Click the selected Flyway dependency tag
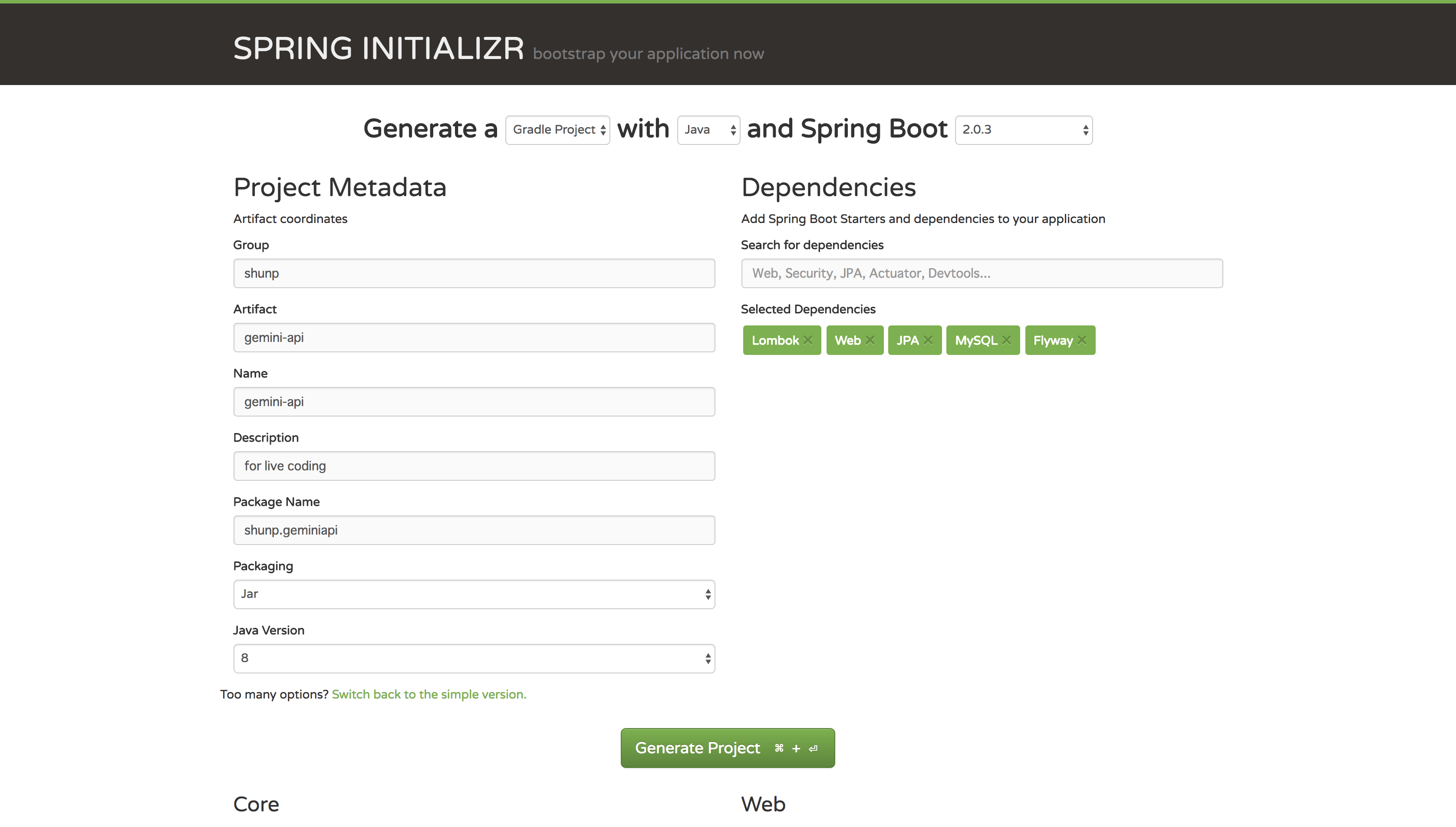This screenshot has height=827, width=1456. point(1054,340)
